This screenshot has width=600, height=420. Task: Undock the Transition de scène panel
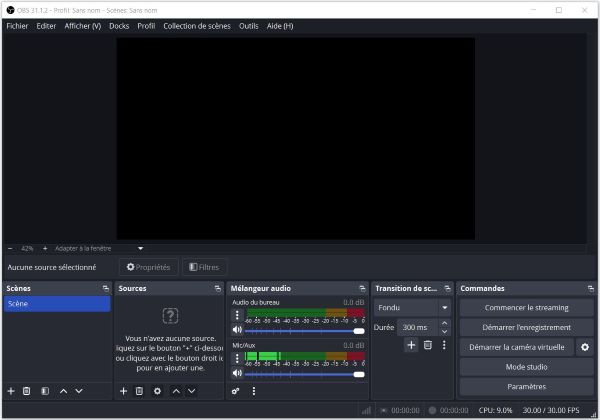tap(447, 288)
